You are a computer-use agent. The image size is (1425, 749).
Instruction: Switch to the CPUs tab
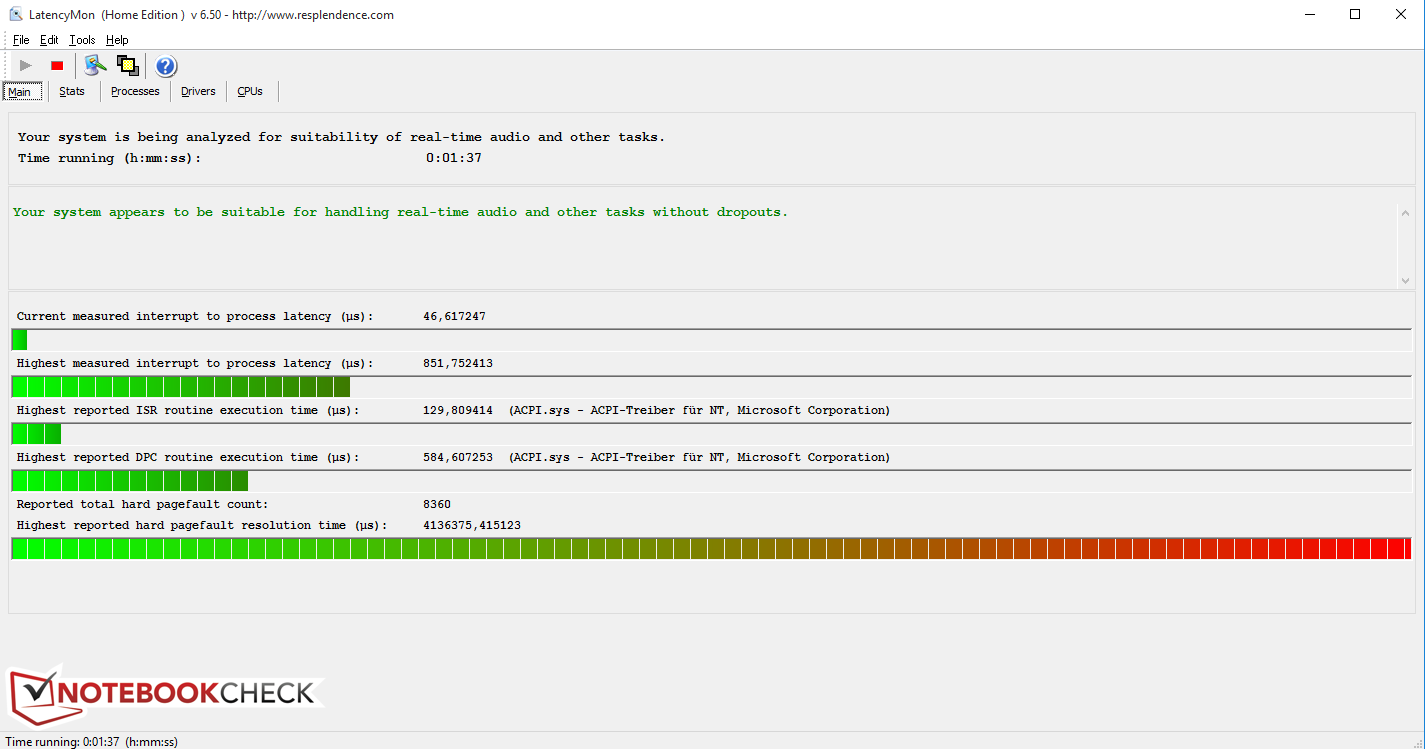coord(250,91)
